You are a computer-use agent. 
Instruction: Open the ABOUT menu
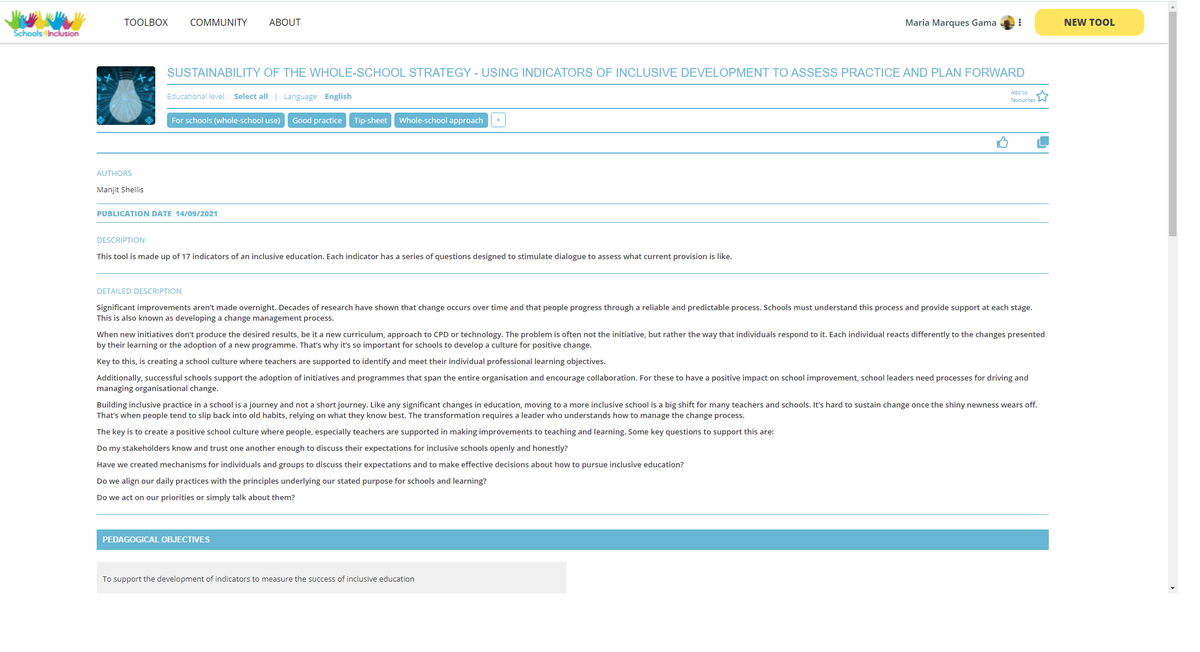[x=285, y=22]
